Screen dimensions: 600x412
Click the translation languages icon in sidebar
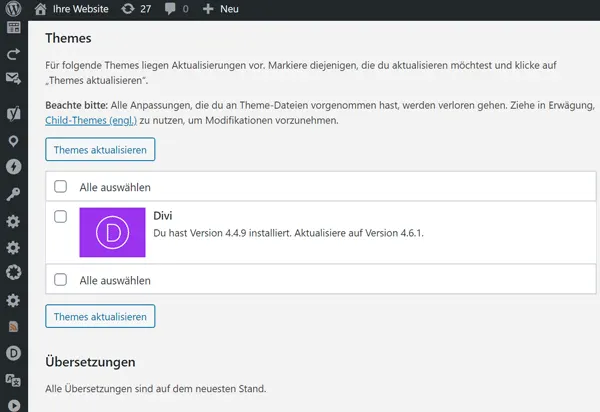[x=13, y=380]
